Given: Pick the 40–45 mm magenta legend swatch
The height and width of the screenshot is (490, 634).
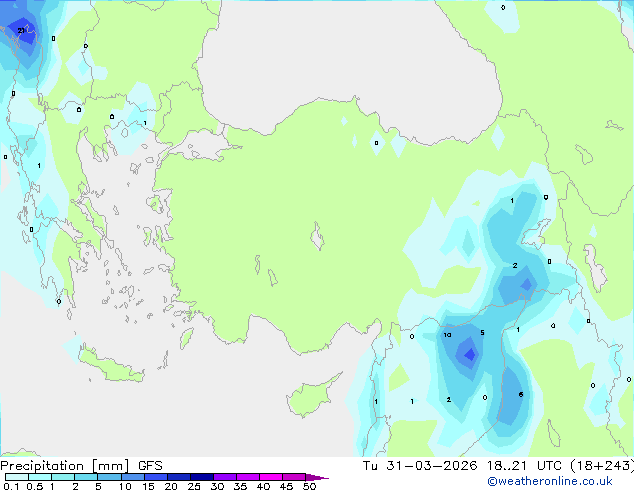Looking at the screenshot, I should 271,477.
